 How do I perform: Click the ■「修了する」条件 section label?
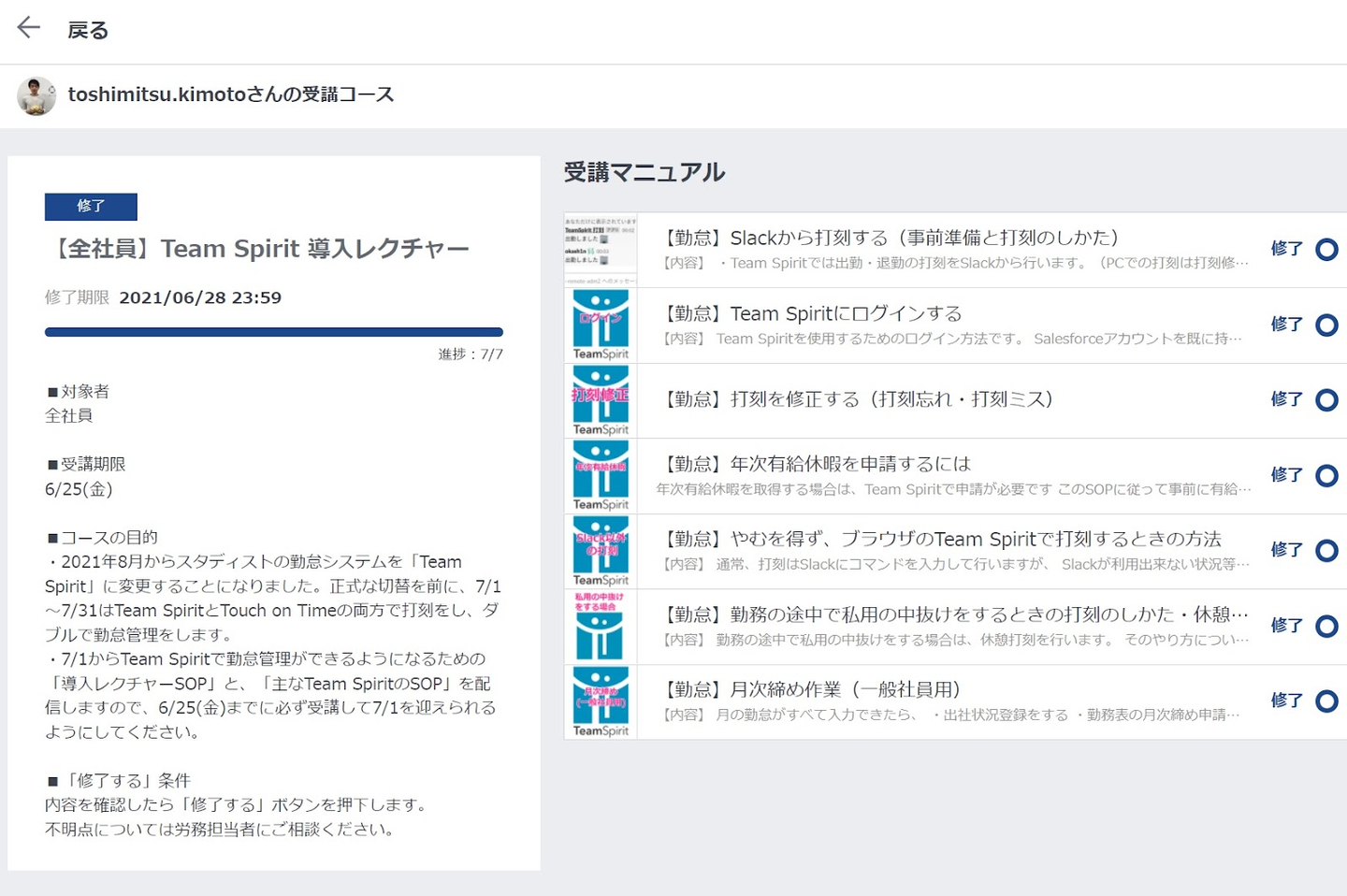point(118,780)
